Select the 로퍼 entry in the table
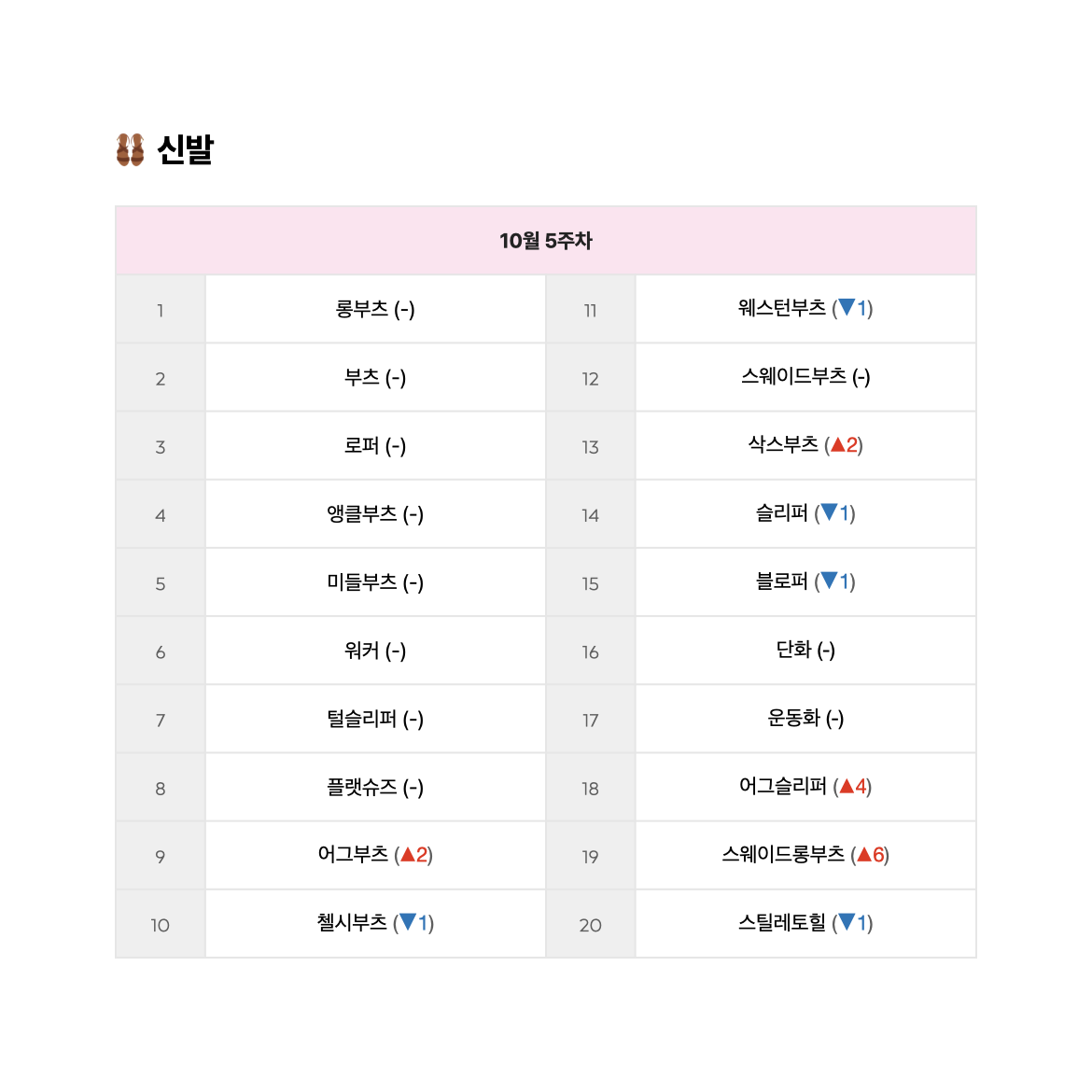 coord(375,446)
